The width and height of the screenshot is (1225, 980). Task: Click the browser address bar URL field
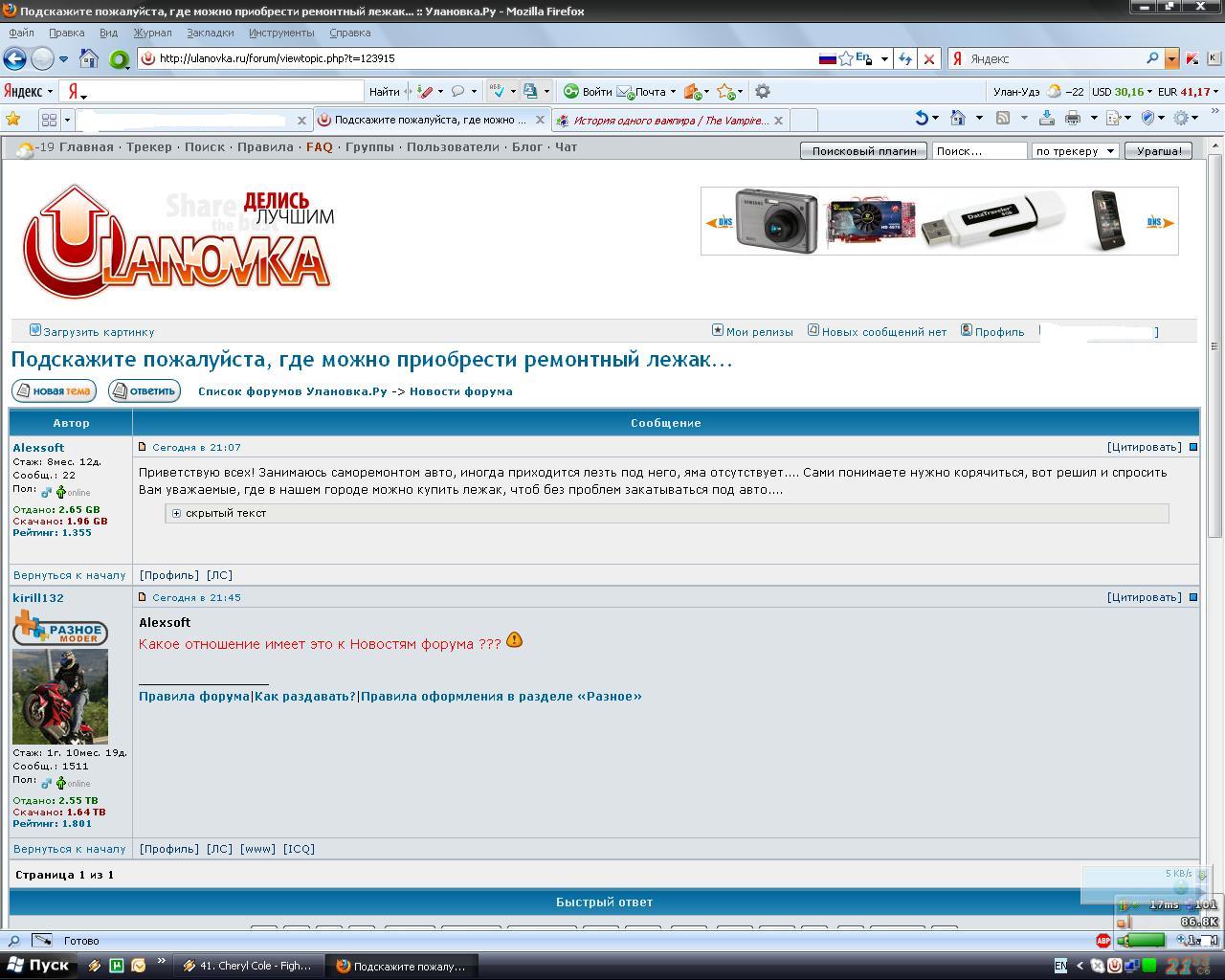[479, 58]
